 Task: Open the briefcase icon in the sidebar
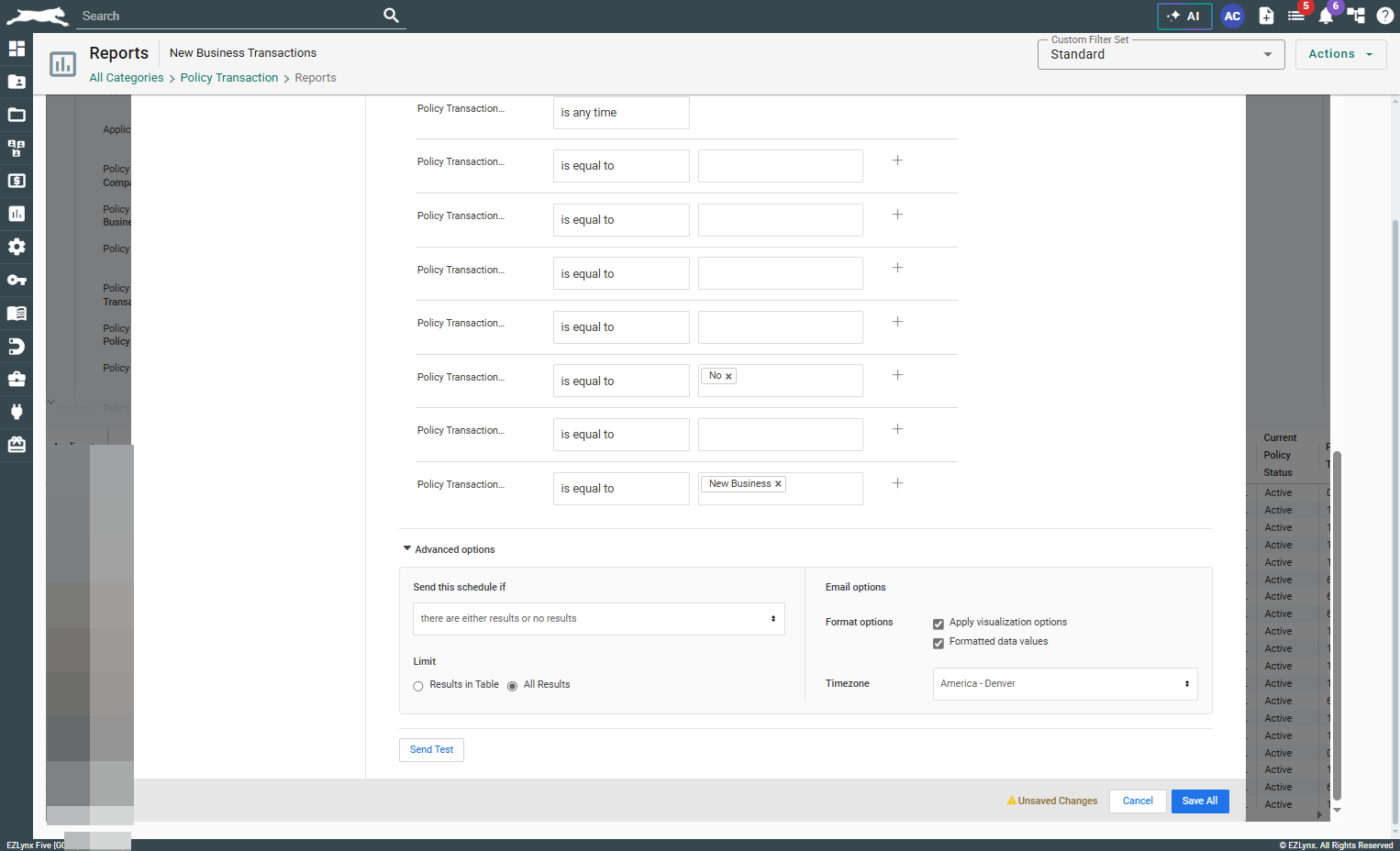tap(17, 379)
